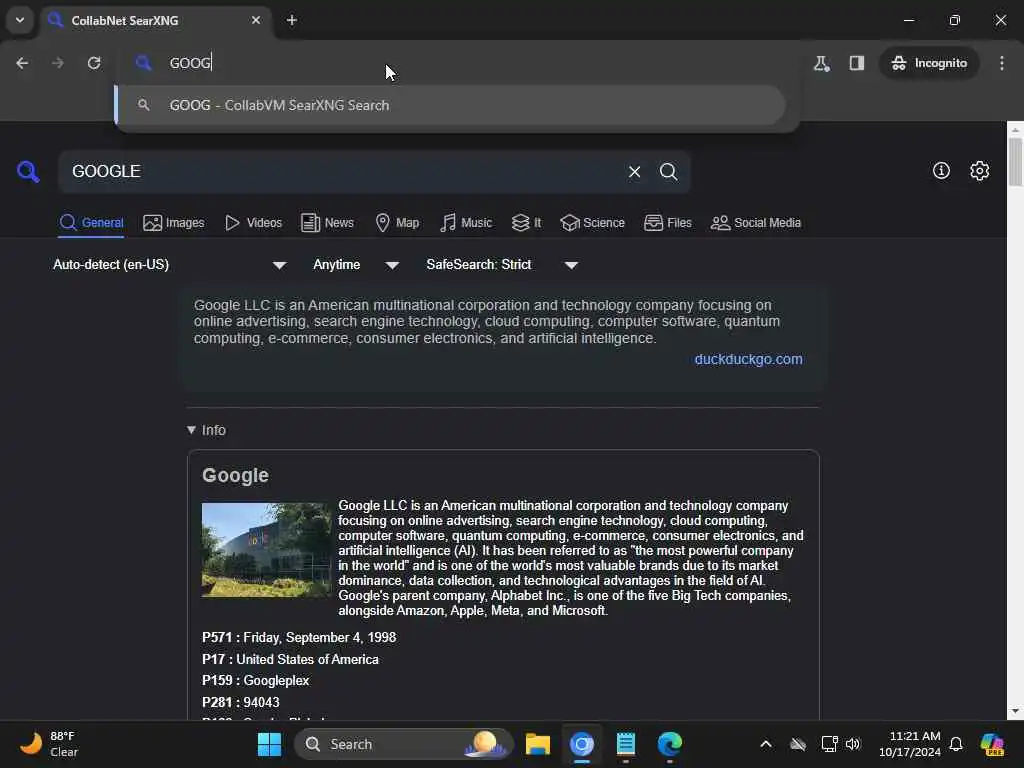Viewport: 1024px width, 768px height.
Task: Click the P17 United States row
Action: (291, 660)
